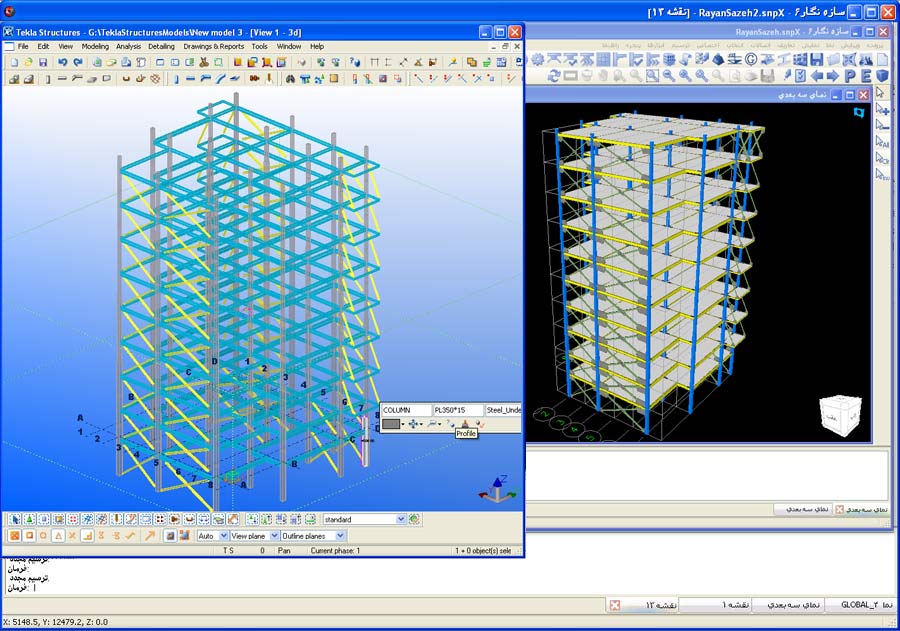Open the 'Outline planes' dropdown
Viewport: 900px width, 631px height.
pos(340,536)
